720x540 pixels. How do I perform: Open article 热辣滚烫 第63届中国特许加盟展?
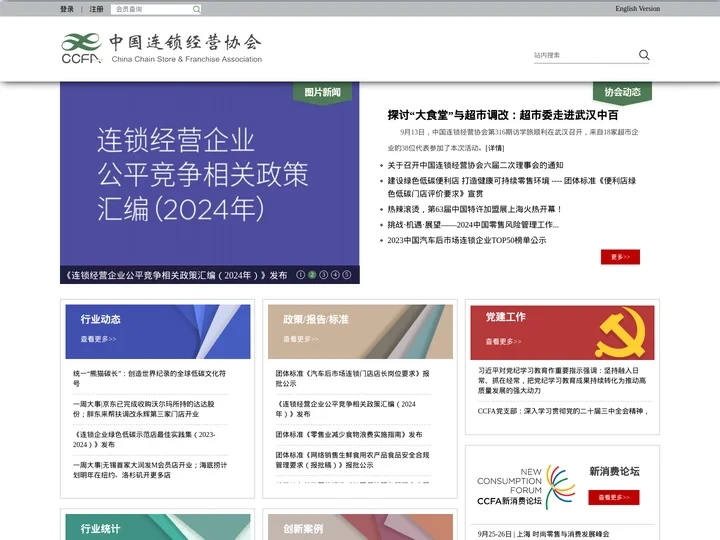[475, 209]
